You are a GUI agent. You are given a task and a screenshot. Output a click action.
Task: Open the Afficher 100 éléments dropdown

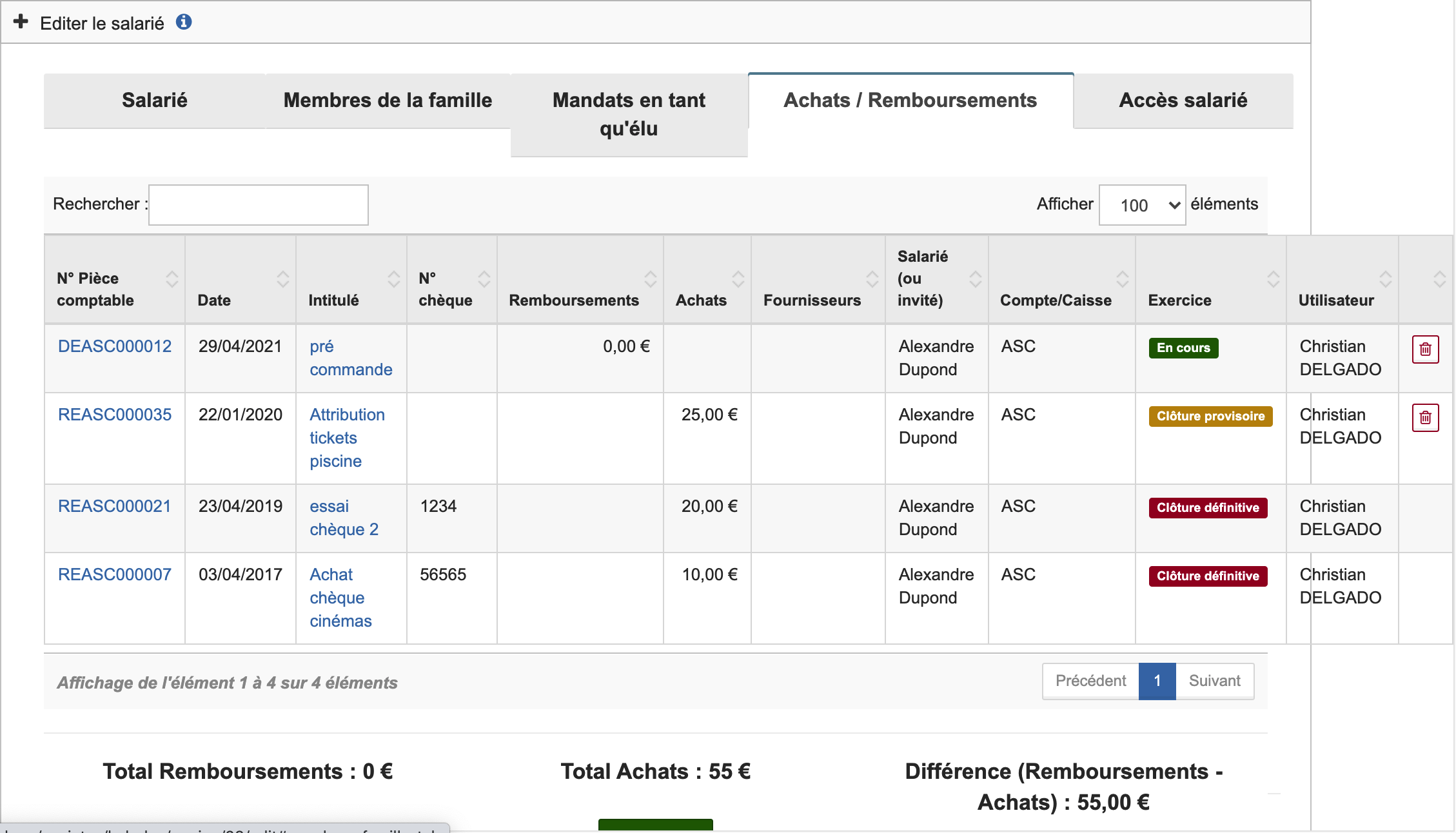[1141, 205]
